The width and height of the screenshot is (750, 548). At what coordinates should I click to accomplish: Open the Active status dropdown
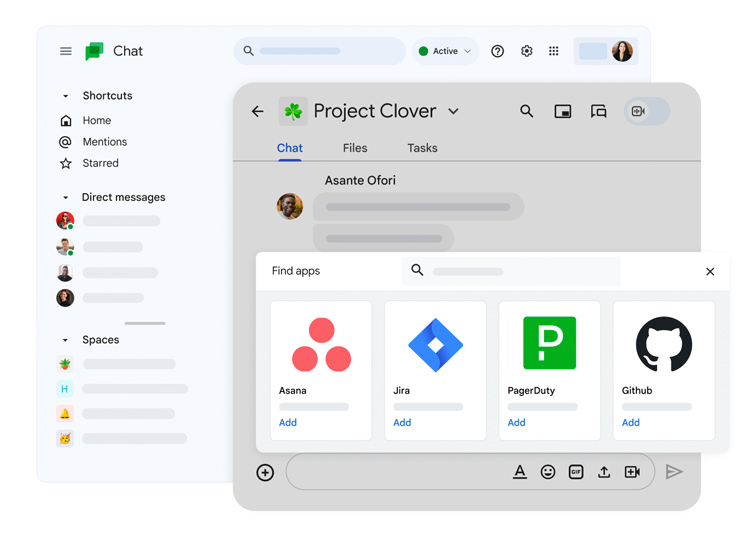[445, 51]
